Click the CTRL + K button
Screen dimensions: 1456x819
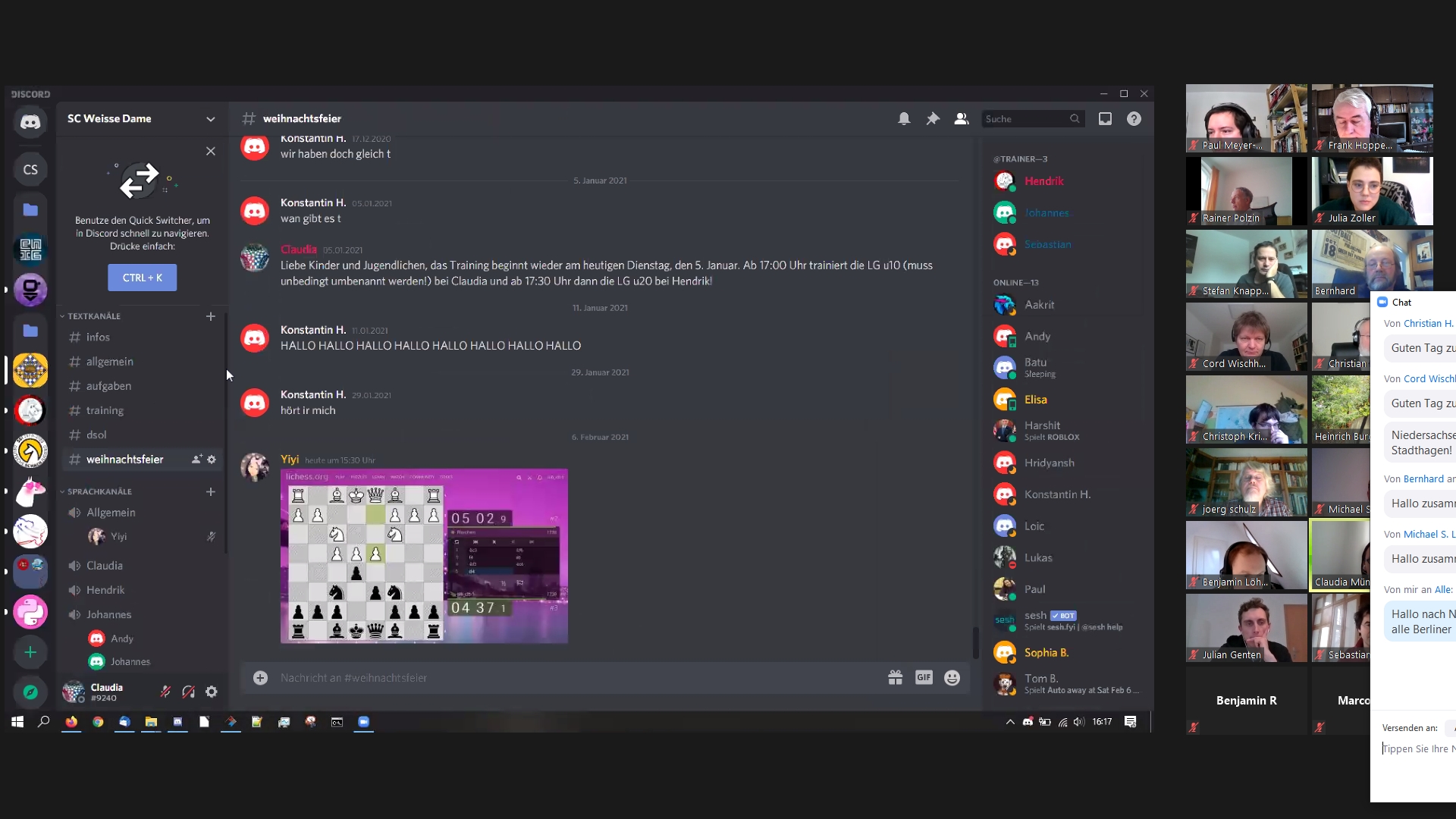point(143,278)
